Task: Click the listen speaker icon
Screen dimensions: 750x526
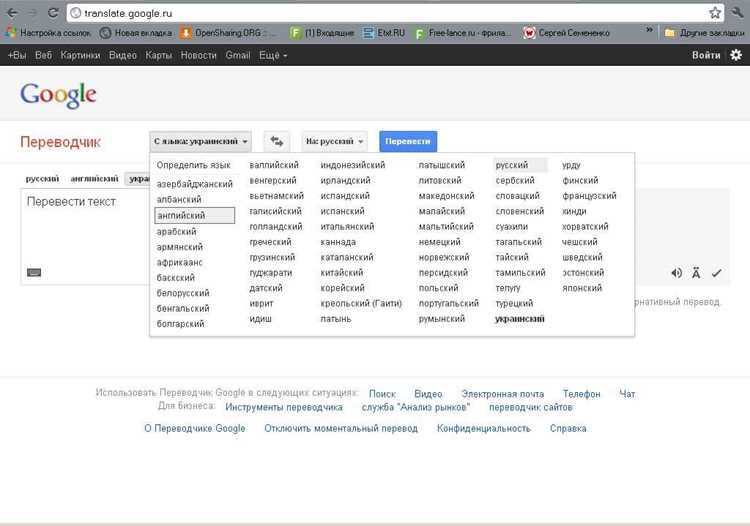Action: point(676,273)
